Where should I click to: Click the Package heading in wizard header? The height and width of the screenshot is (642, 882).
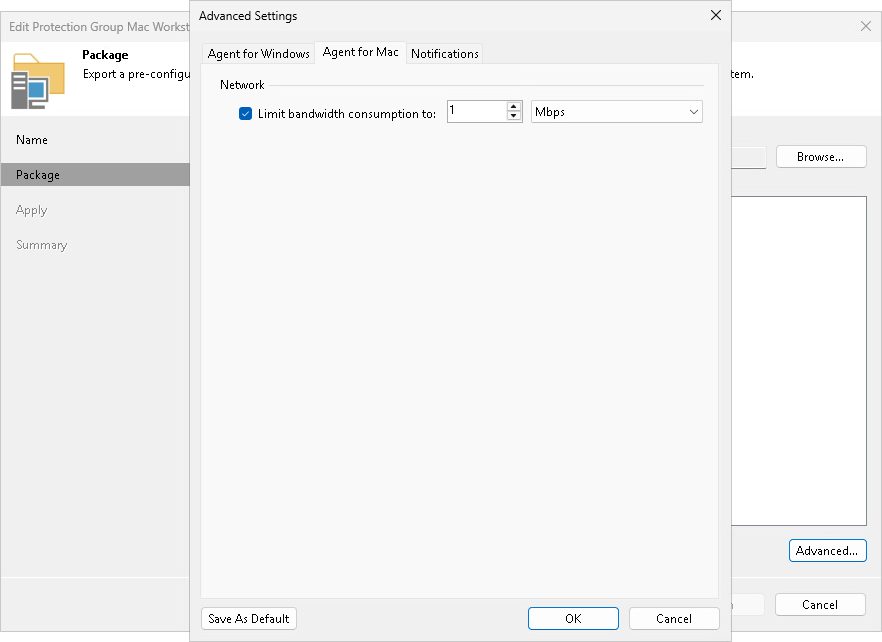(105, 55)
